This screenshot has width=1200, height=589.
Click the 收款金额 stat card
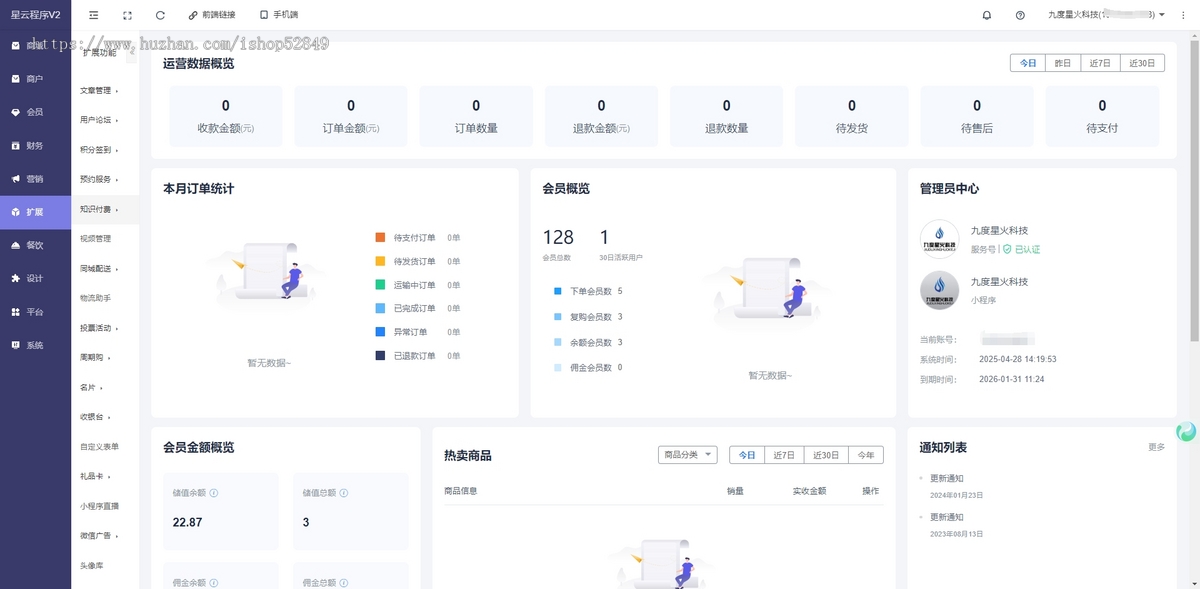click(x=226, y=116)
